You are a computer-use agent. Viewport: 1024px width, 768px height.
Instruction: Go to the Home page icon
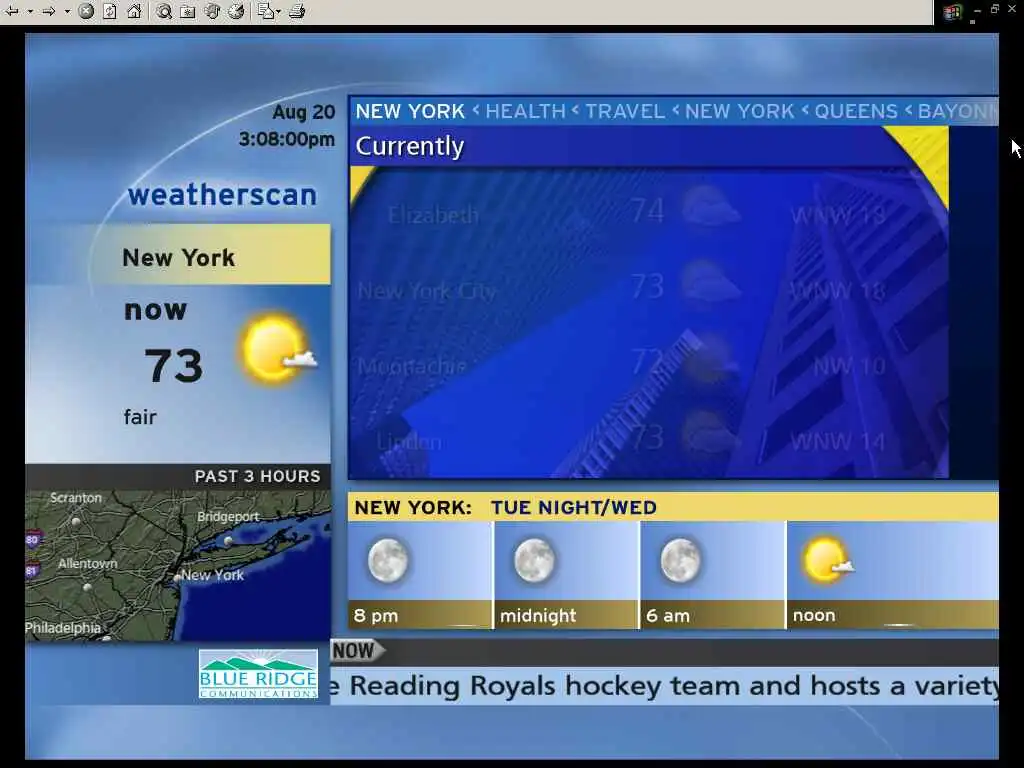134,11
